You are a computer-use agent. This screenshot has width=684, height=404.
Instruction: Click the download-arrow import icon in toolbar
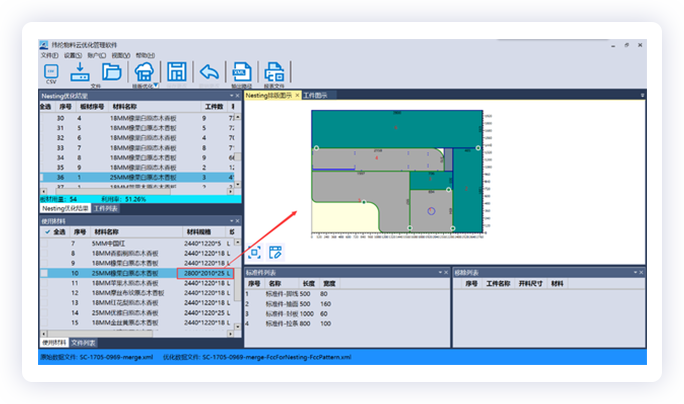[x=80, y=72]
